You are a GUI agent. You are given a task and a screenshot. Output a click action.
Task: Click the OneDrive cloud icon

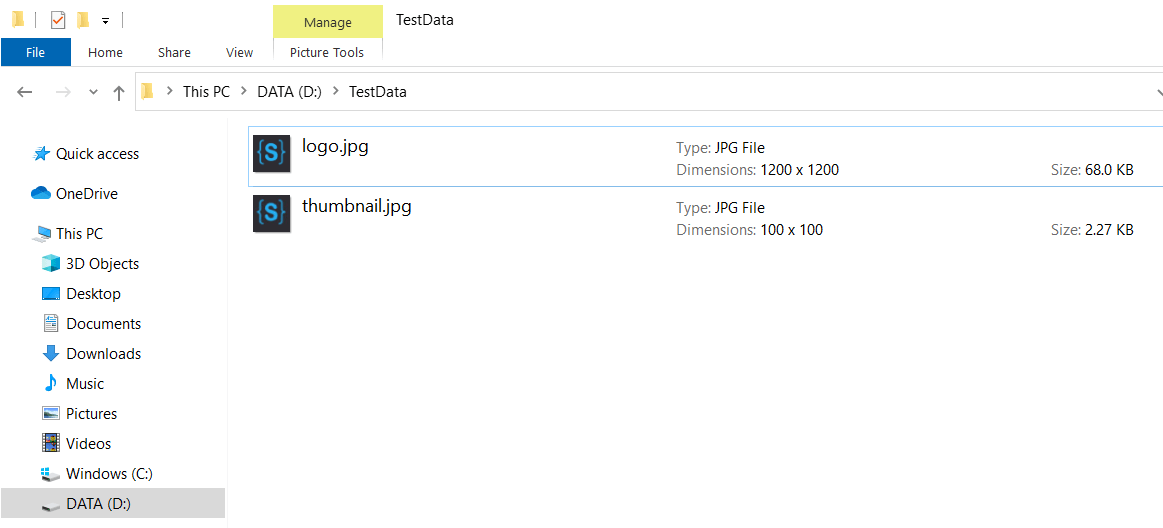pos(41,193)
